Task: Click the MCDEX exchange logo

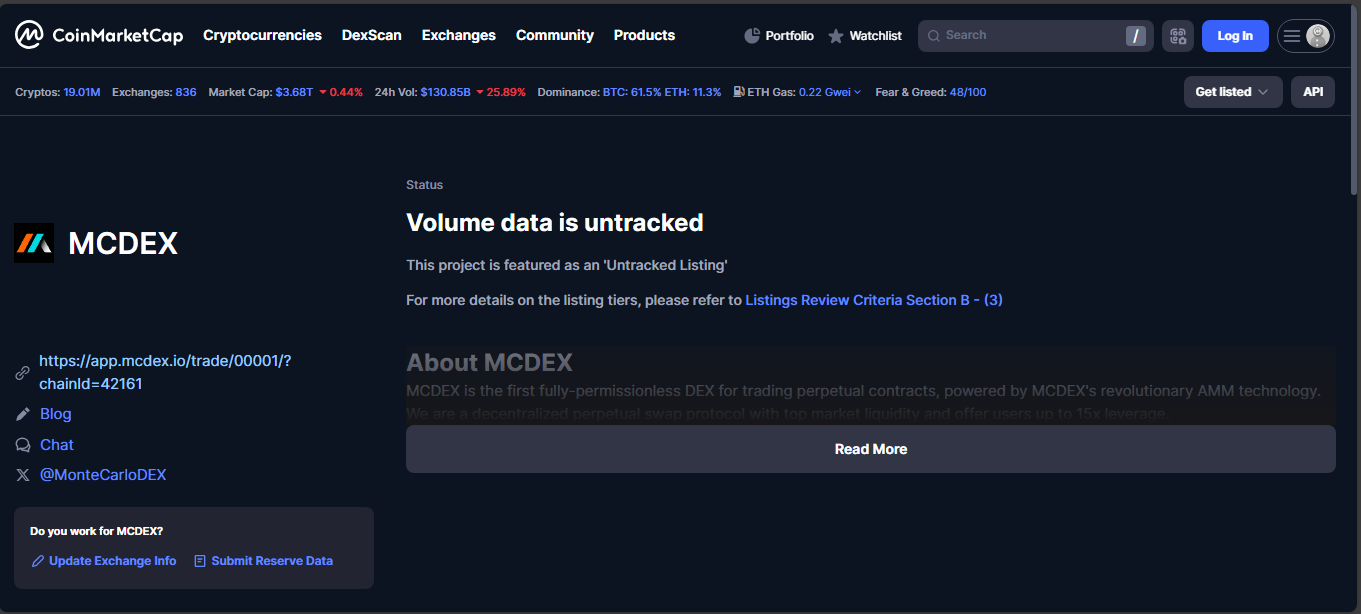Action: (x=34, y=243)
